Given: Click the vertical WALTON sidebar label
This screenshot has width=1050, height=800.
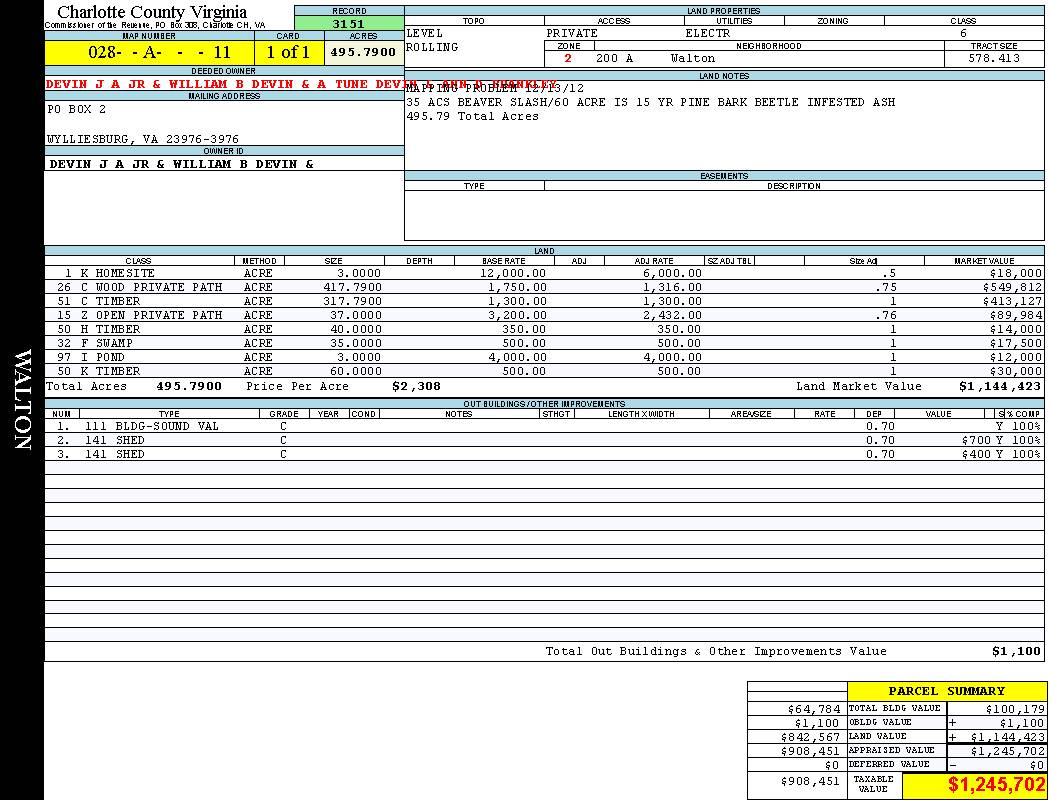Looking at the screenshot, I should (x=22, y=400).
